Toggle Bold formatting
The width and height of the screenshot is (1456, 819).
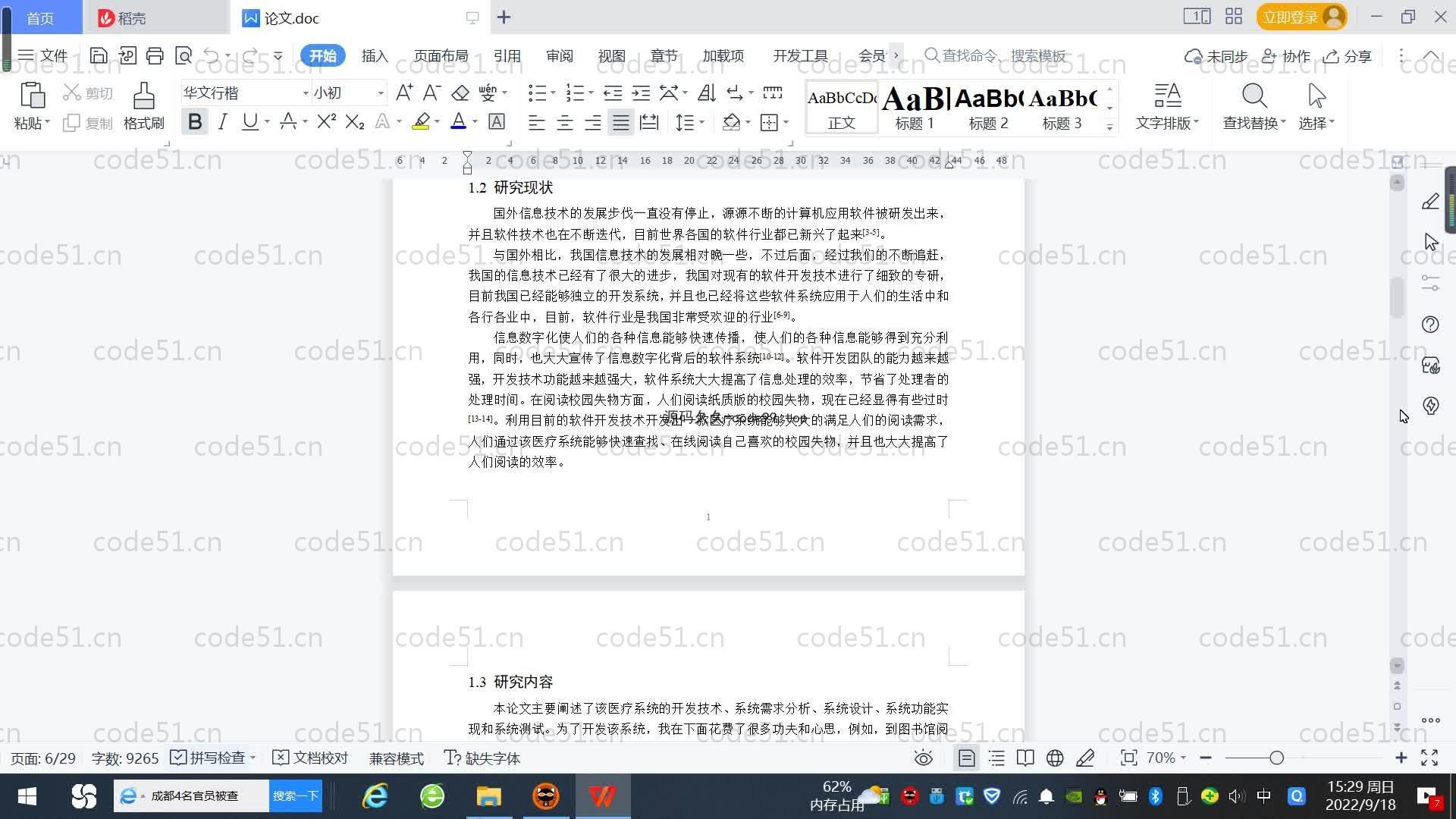coord(195,121)
